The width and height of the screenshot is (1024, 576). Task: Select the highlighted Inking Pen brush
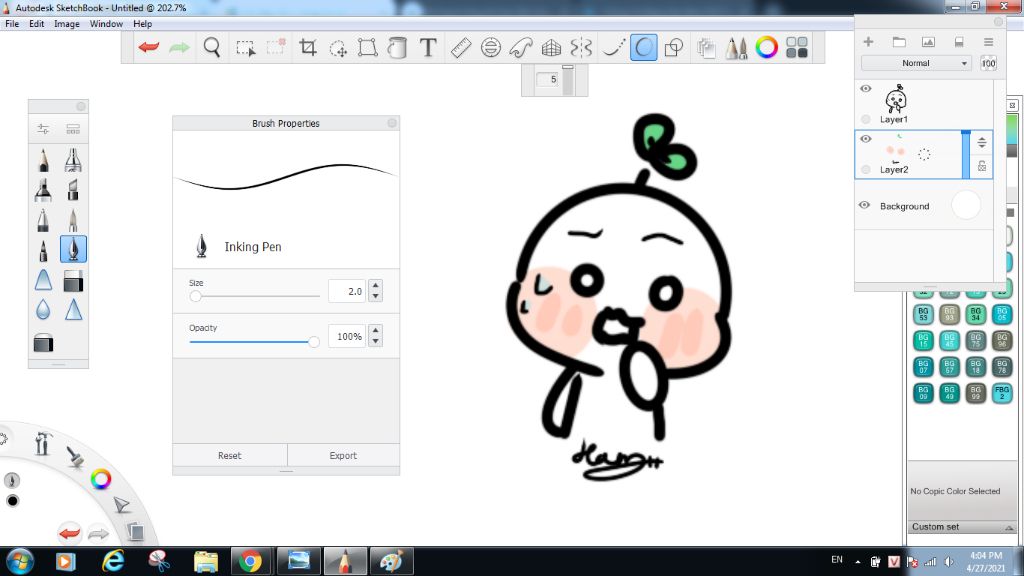73,249
